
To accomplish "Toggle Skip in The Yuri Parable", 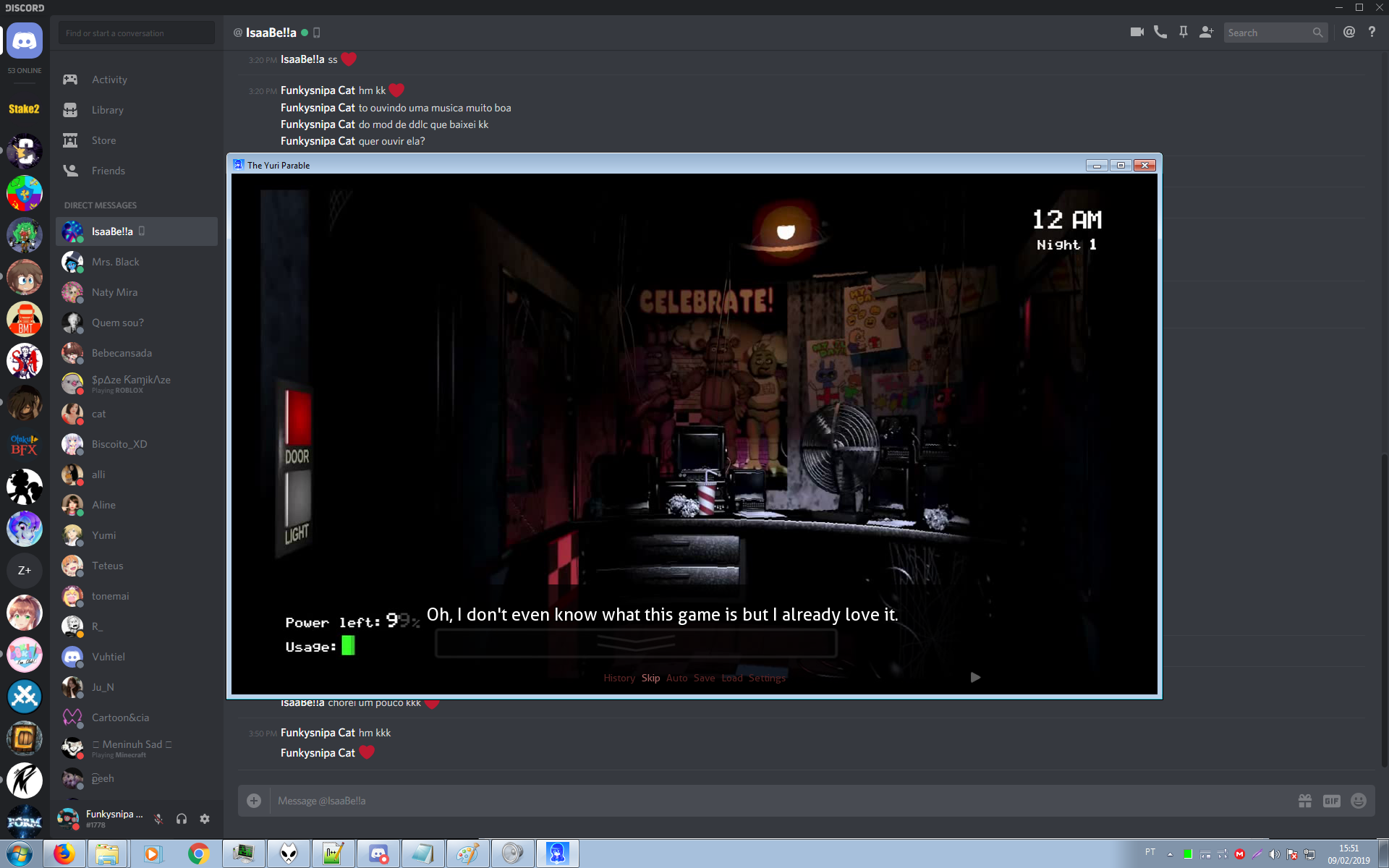I will [x=650, y=678].
